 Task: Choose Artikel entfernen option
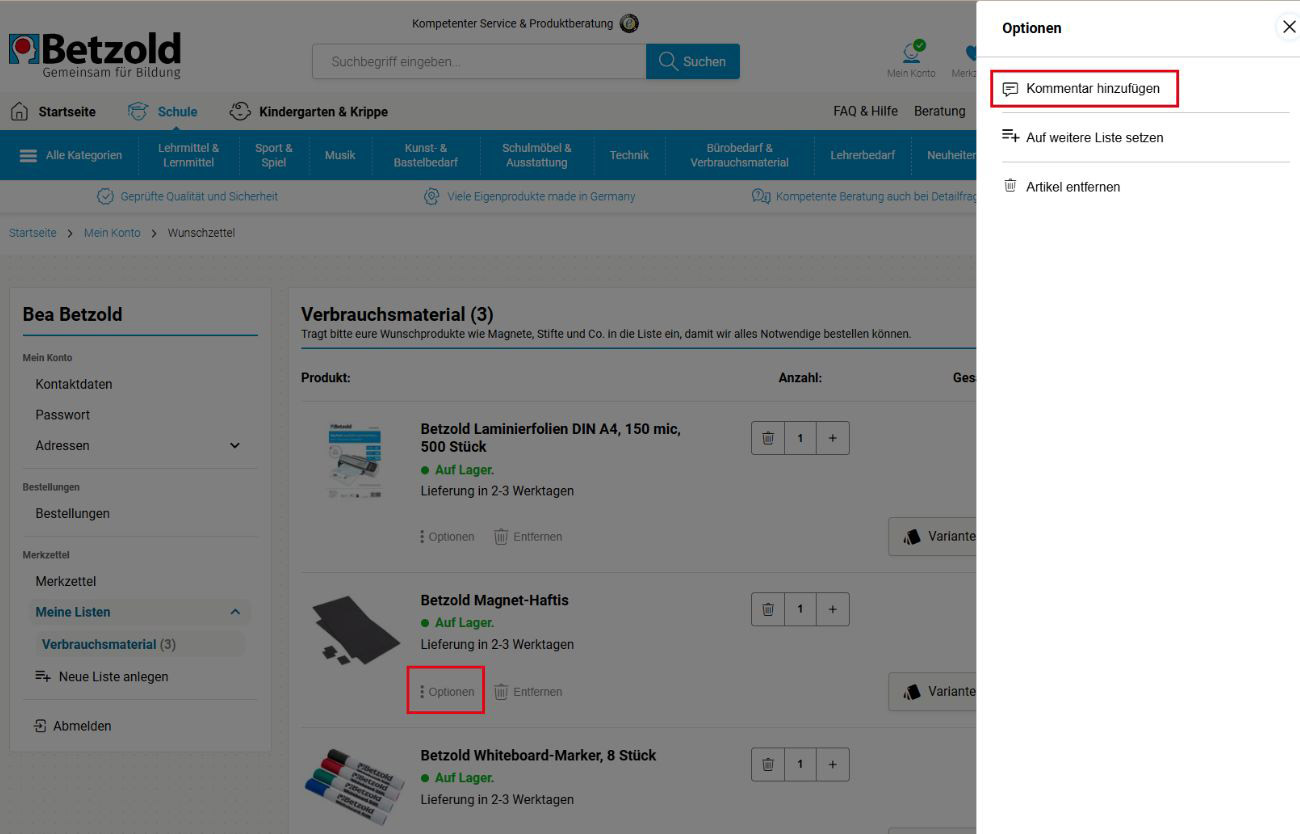pos(1061,186)
